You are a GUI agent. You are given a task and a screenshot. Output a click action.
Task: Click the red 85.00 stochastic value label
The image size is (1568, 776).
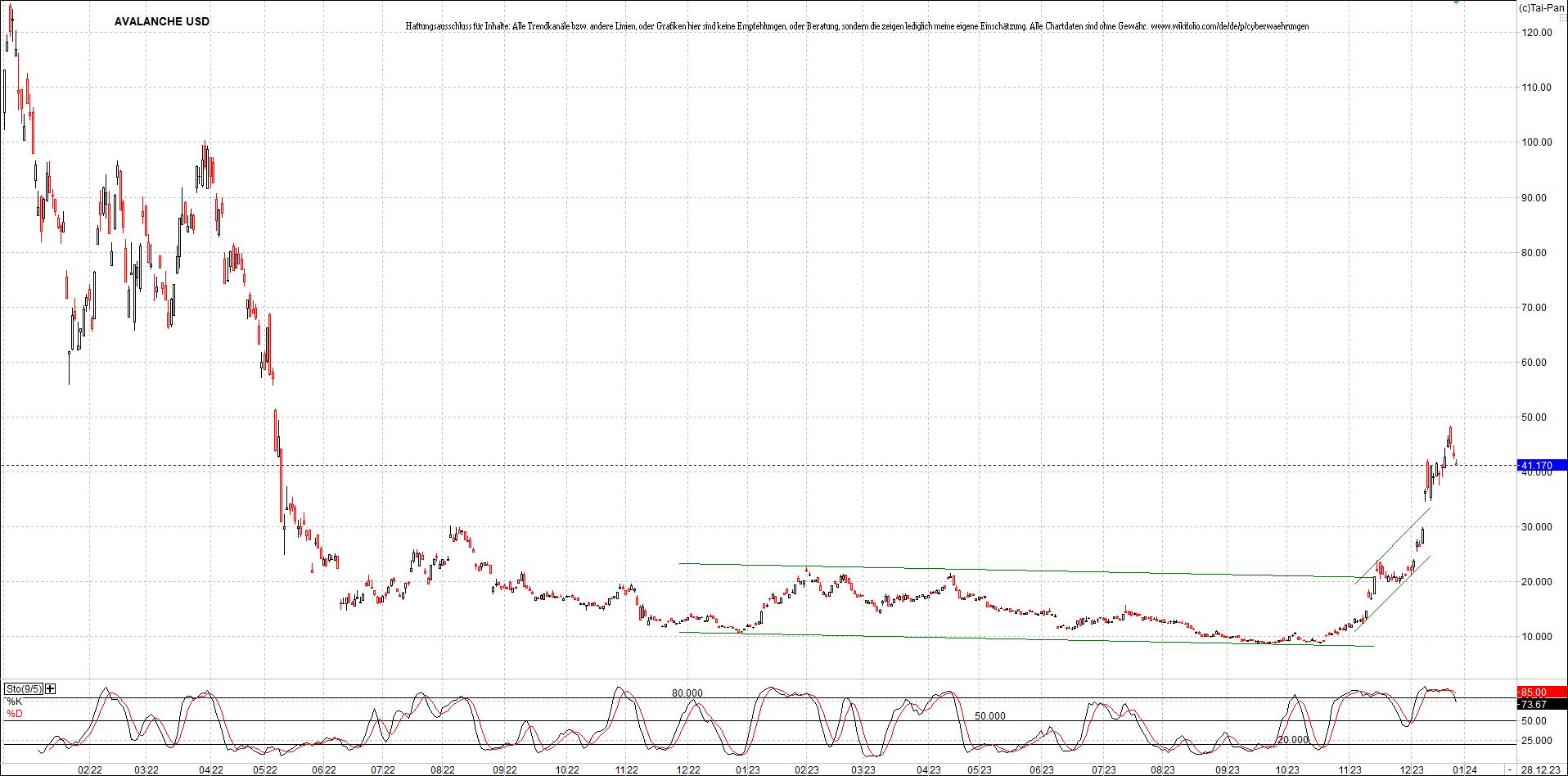(1534, 692)
